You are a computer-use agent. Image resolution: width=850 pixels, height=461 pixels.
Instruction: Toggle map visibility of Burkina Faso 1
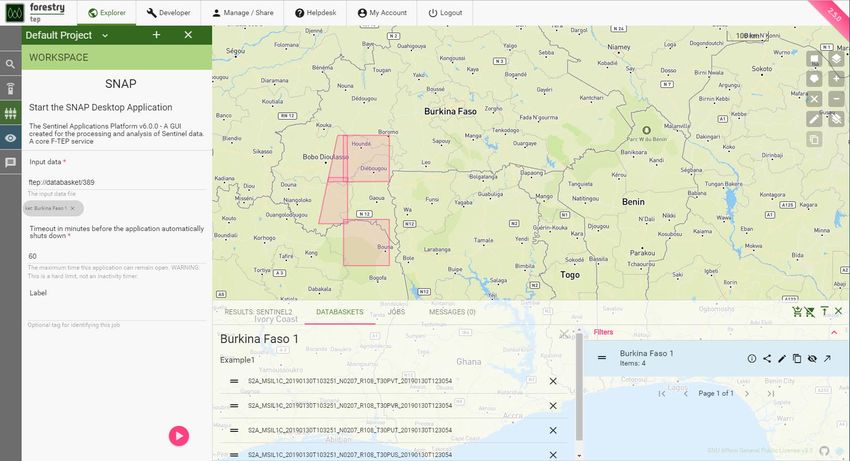pyautogui.click(x=812, y=358)
